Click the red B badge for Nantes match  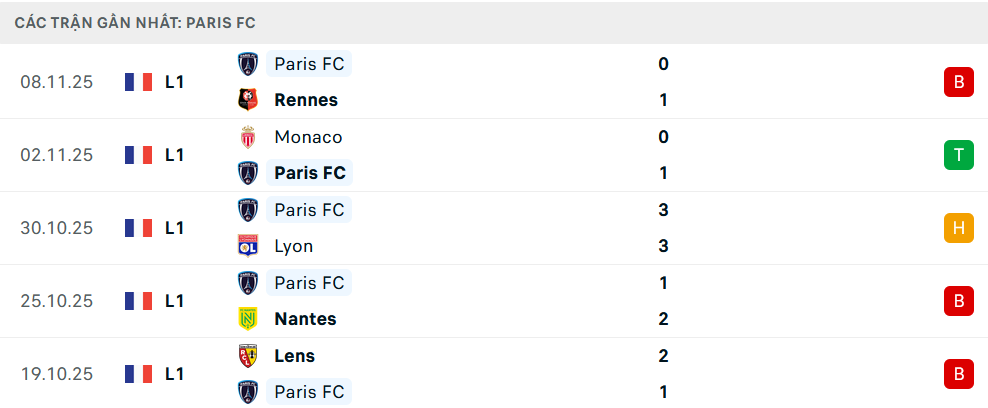coord(958,301)
